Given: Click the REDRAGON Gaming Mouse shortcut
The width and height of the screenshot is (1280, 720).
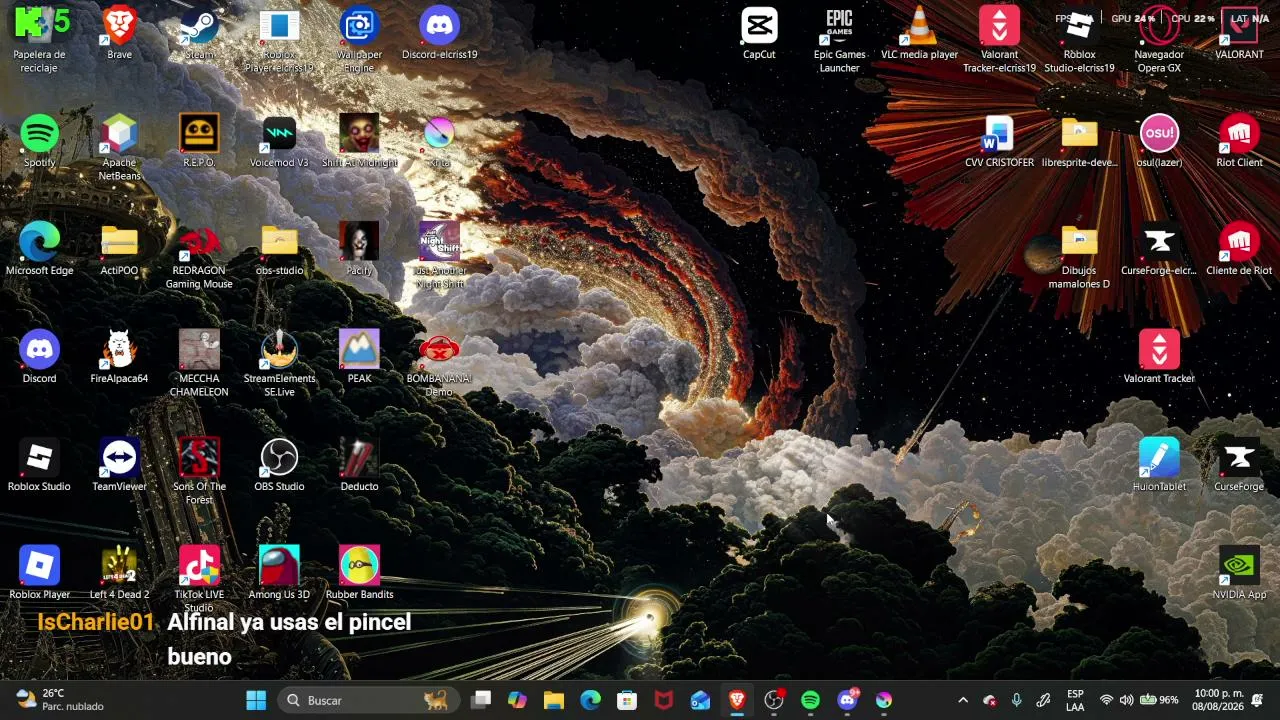Looking at the screenshot, I should 199,256.
